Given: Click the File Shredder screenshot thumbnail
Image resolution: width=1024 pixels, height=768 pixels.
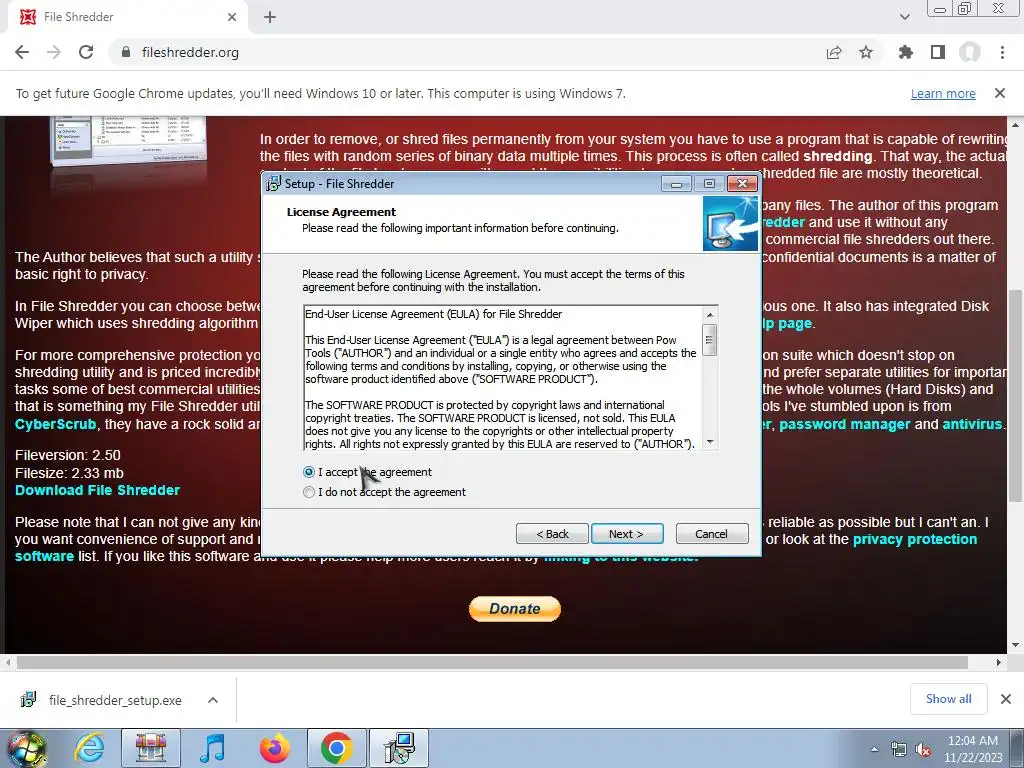Looking at the screenshot, I should click(129, 140).
